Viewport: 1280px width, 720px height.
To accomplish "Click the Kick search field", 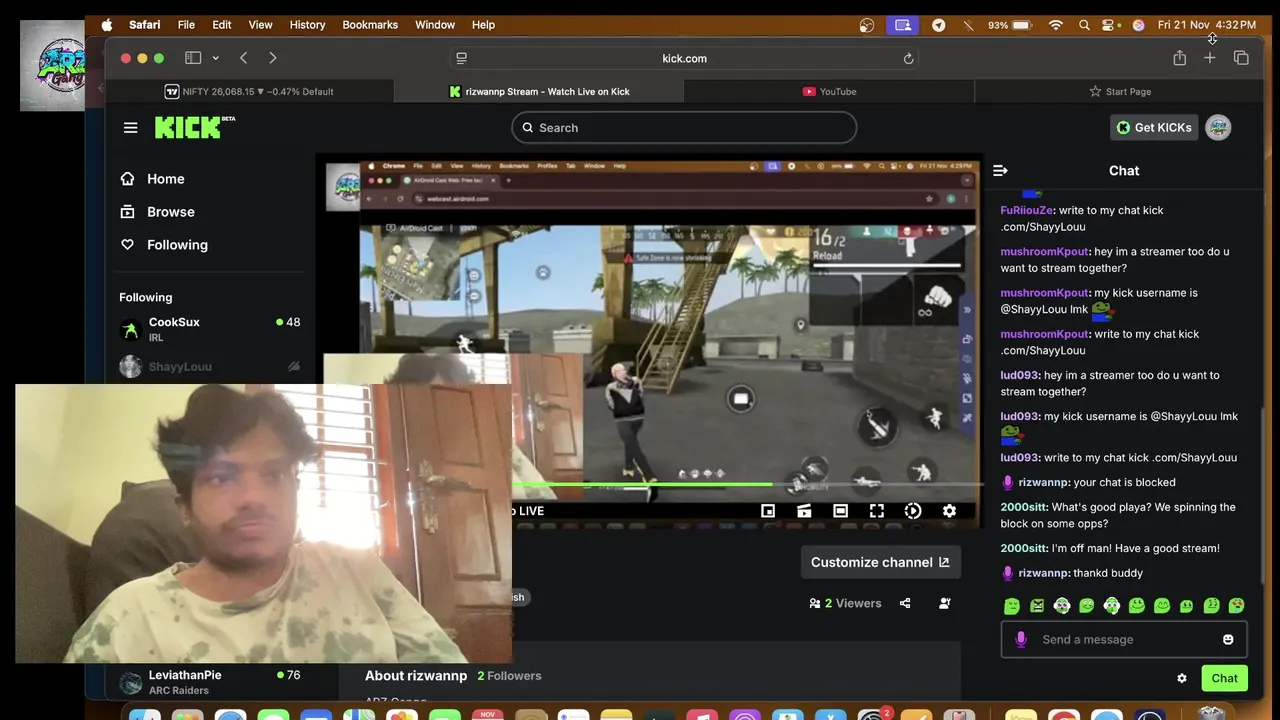I will click(x=684, y=128).
